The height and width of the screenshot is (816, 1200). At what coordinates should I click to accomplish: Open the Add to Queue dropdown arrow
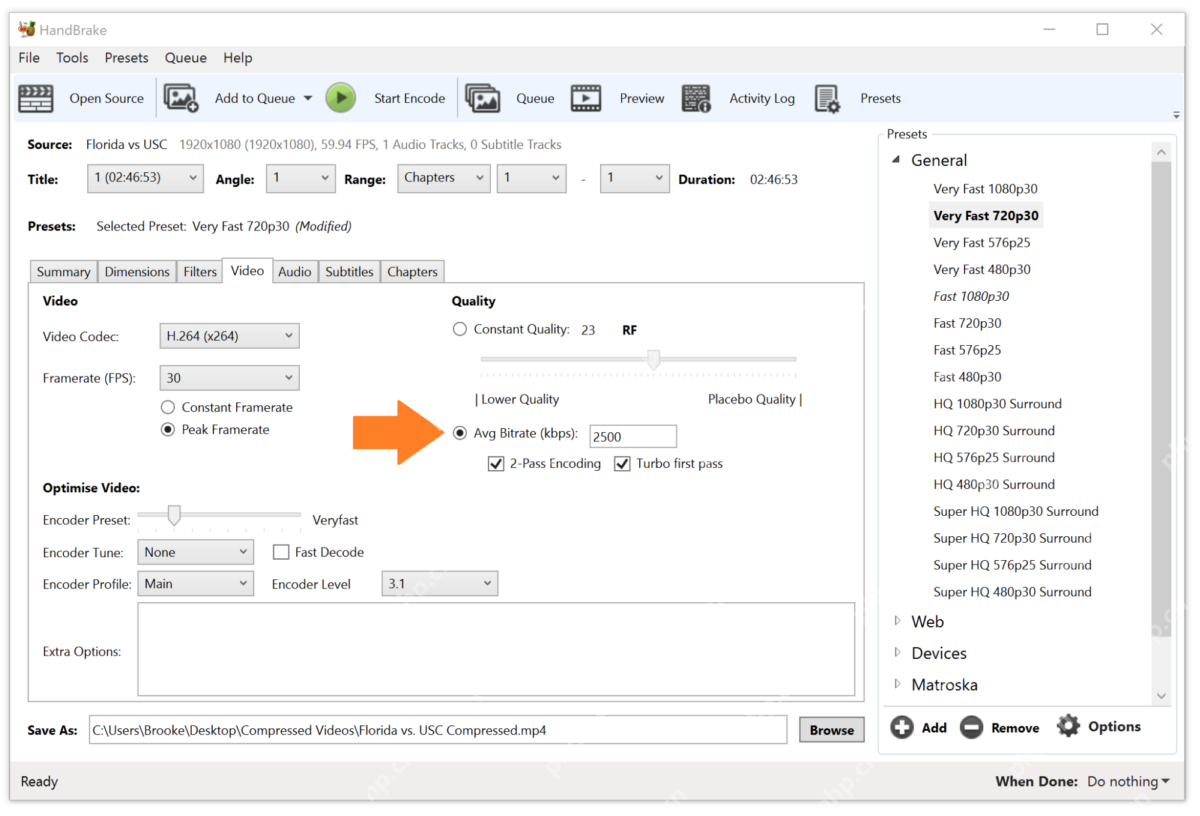point(307,98)
